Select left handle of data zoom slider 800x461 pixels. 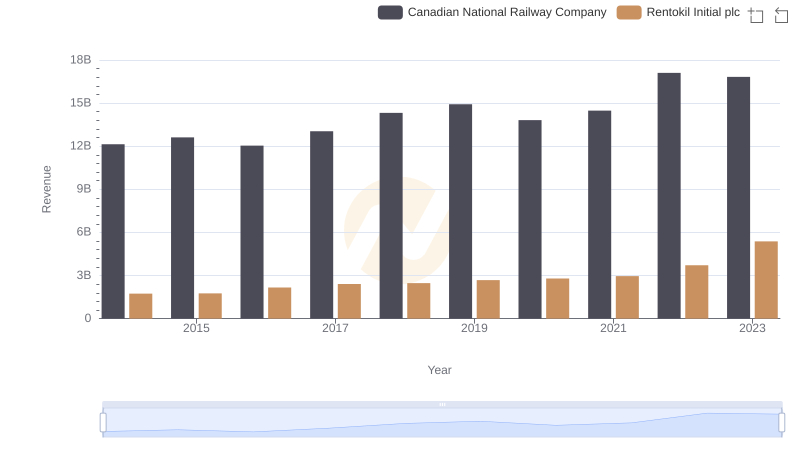point(103,423)
